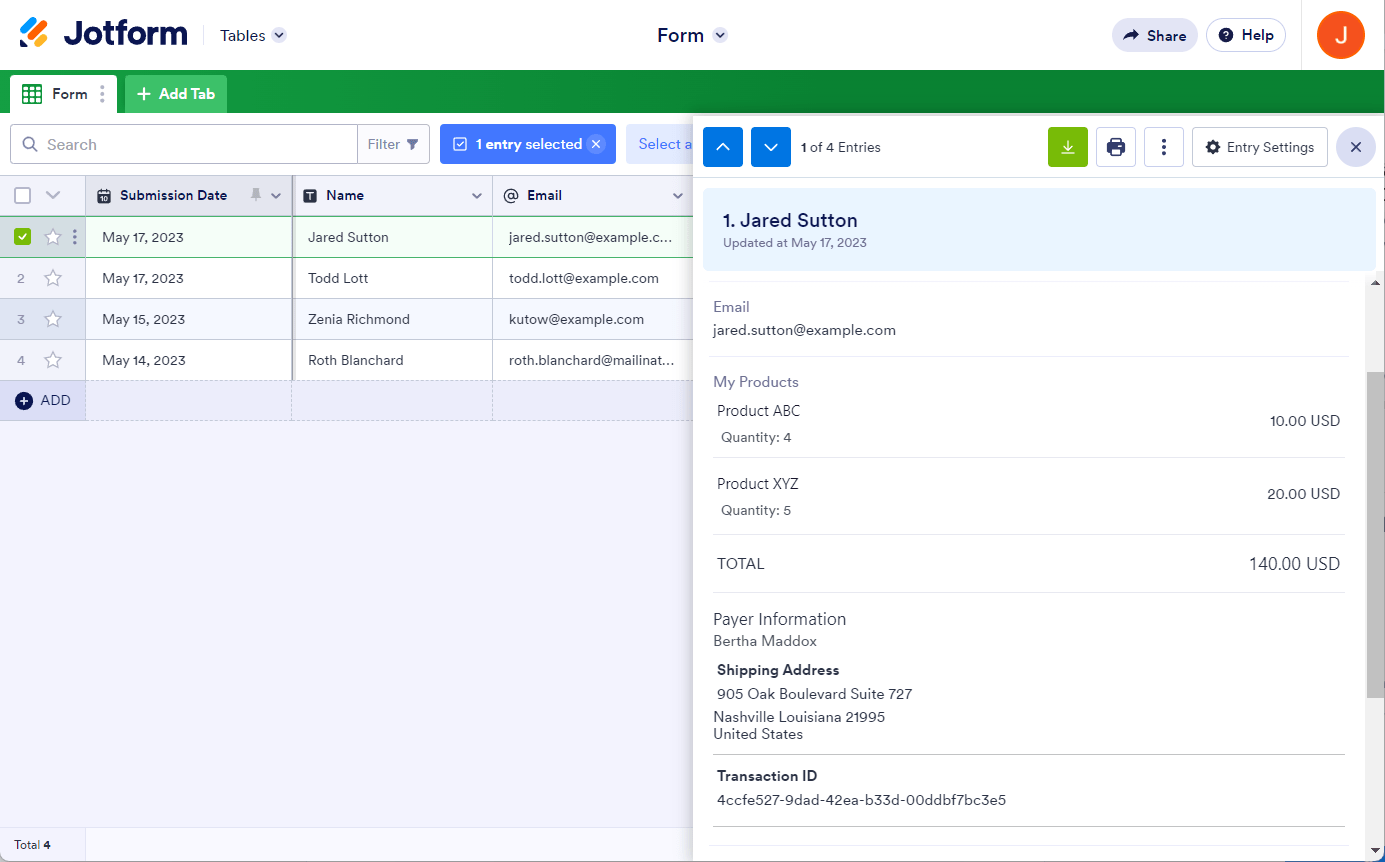Viewport: 1385px width, 862px height.
Task: Close the entry details panel
Action: click(x=1355, y=147)
